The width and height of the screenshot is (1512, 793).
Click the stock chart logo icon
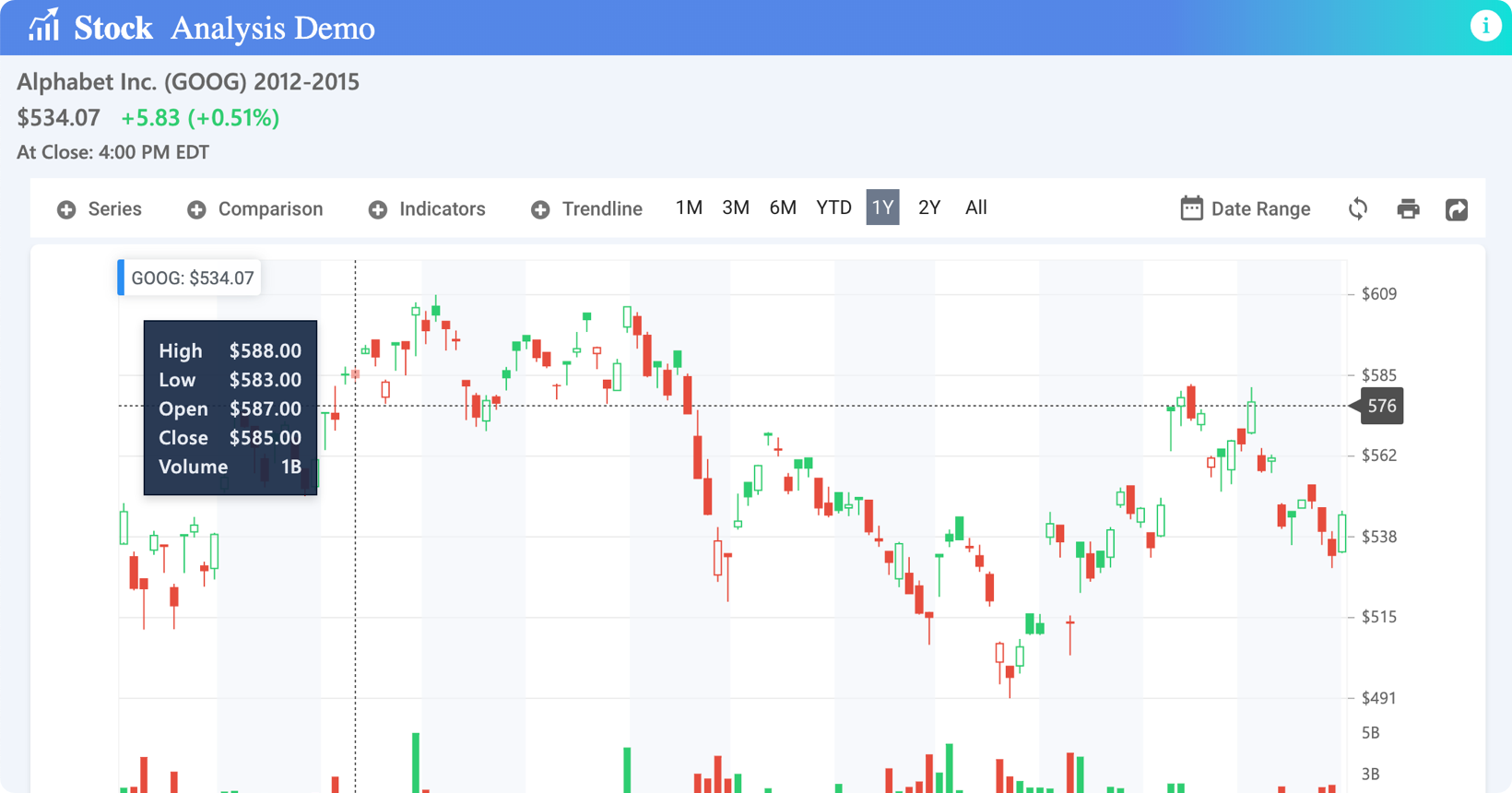coord(43,26)
